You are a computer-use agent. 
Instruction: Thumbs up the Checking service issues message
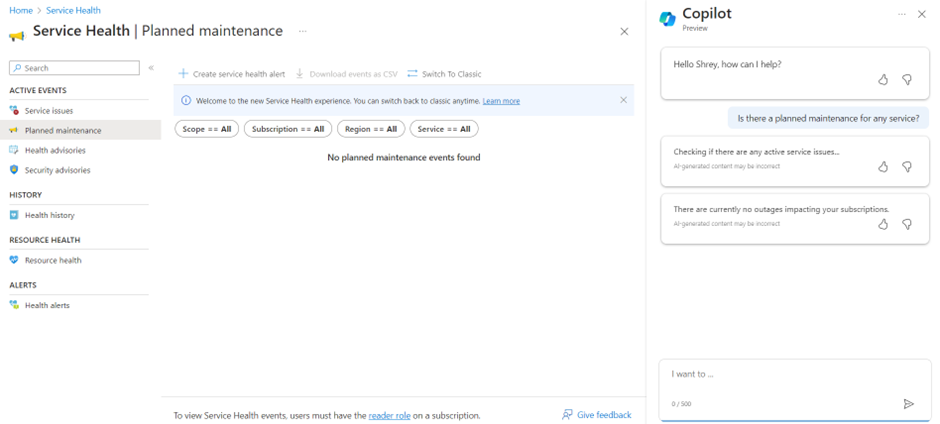click(883, 167)
